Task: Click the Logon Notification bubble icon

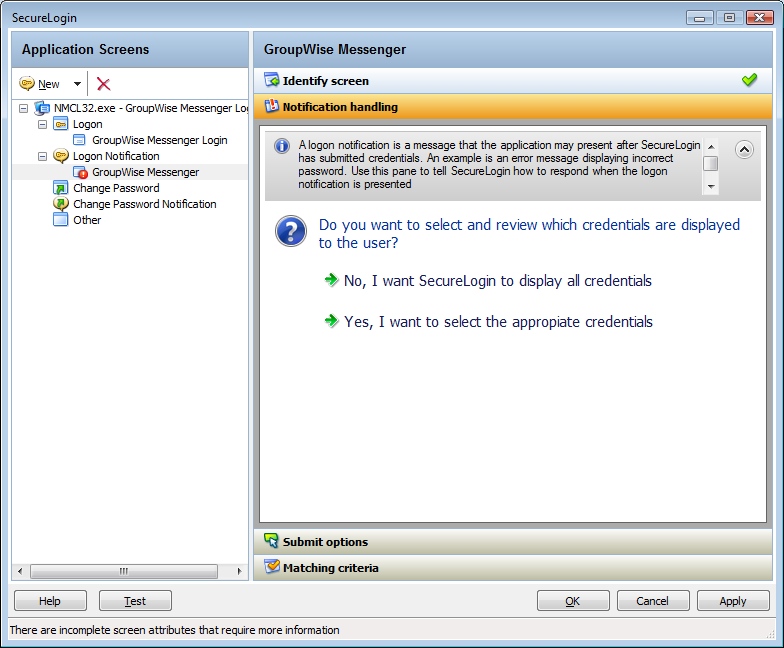Action: (x=60, y=156)
